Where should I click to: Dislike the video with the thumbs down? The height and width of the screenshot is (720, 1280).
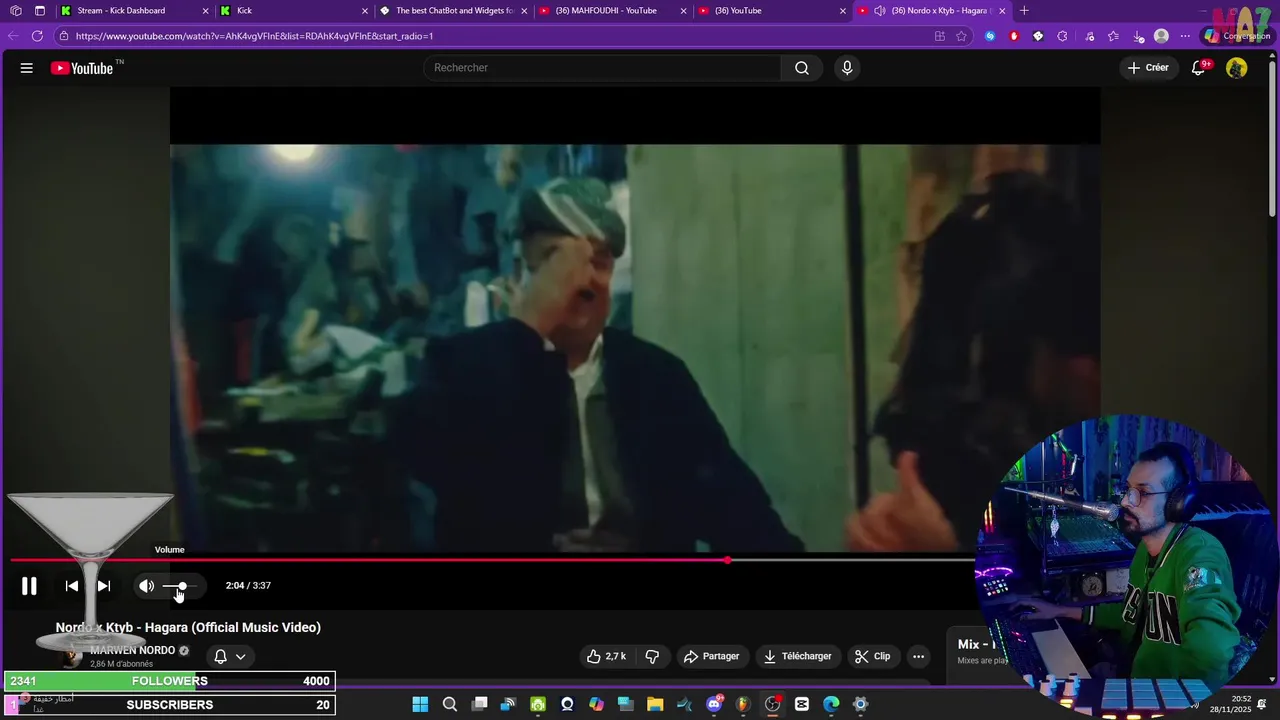pyautogui.click(x=652, y=656)
